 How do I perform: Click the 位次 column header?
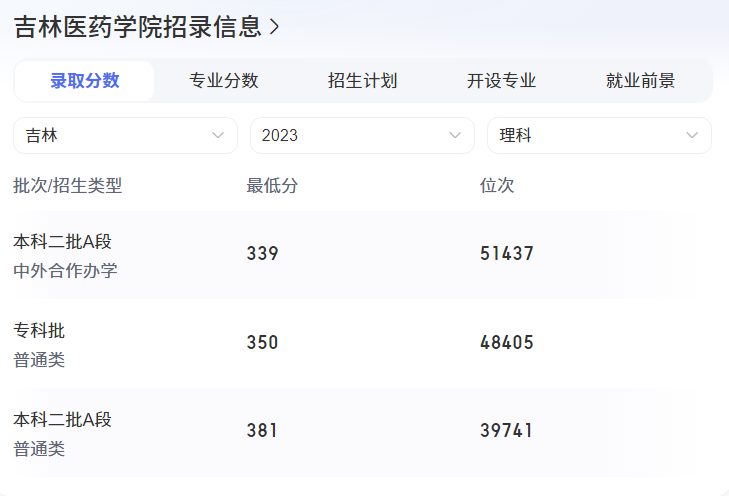click(x=497, y=185)
